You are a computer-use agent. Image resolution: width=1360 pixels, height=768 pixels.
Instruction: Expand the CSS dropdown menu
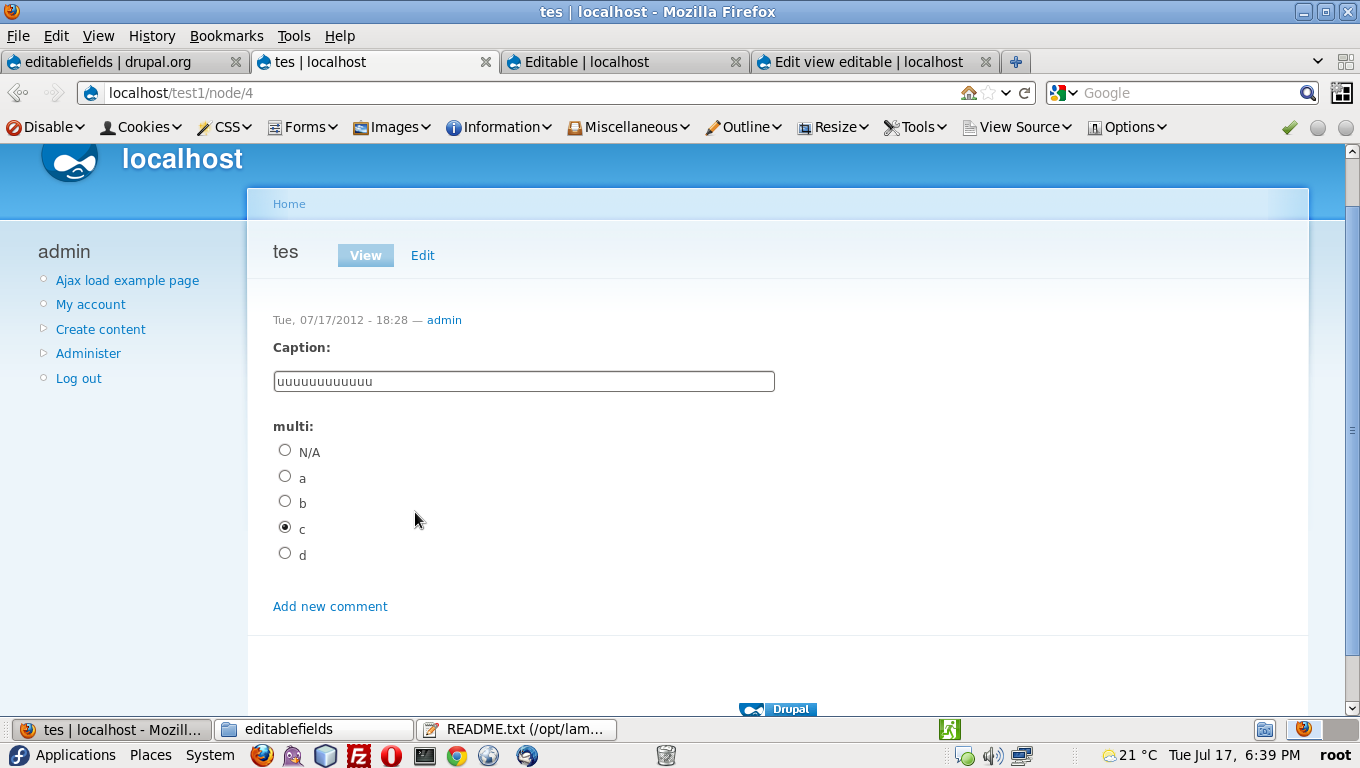[224, 127]
